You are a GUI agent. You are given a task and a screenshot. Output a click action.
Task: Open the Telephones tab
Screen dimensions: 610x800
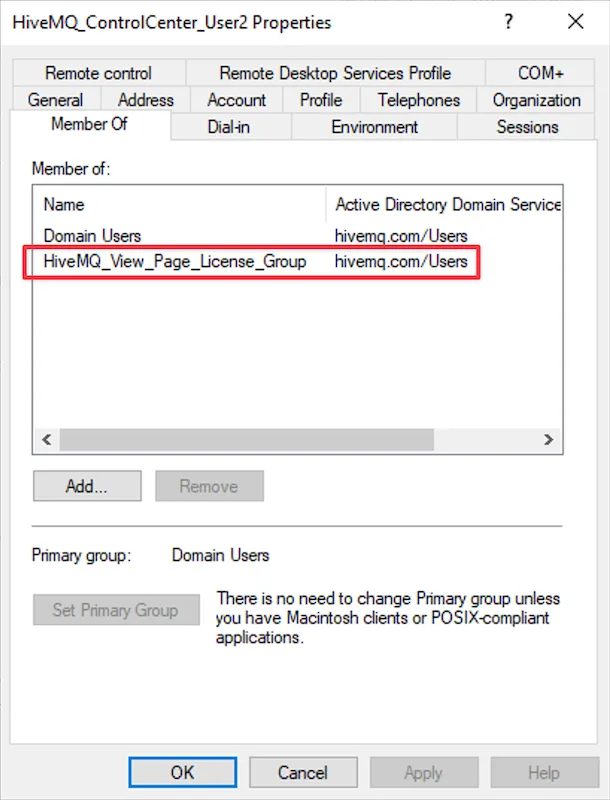point(418,99)
